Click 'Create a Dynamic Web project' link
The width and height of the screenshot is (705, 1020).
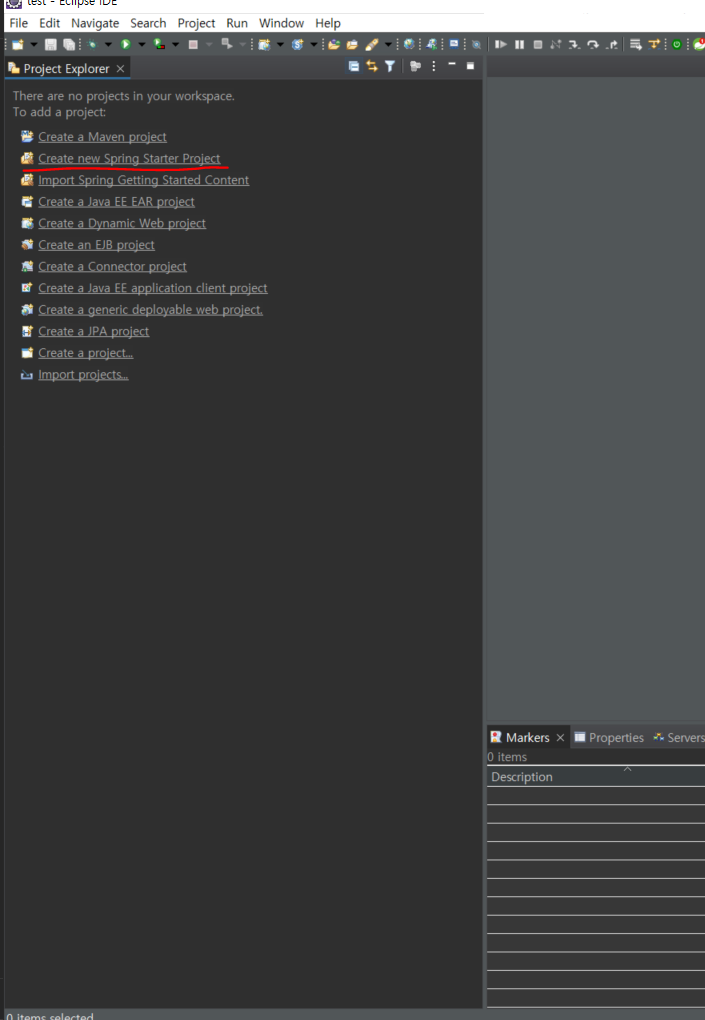pos(122,223)
